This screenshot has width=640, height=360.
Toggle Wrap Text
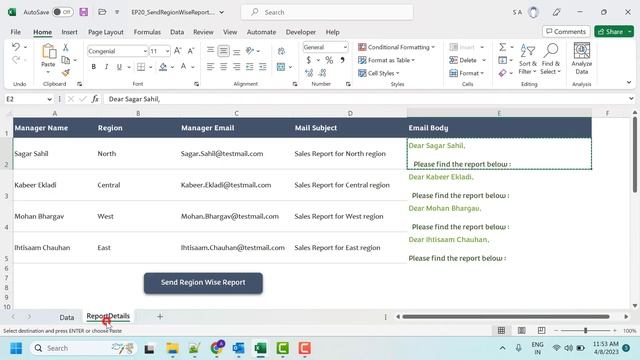(x=281, y=51)
